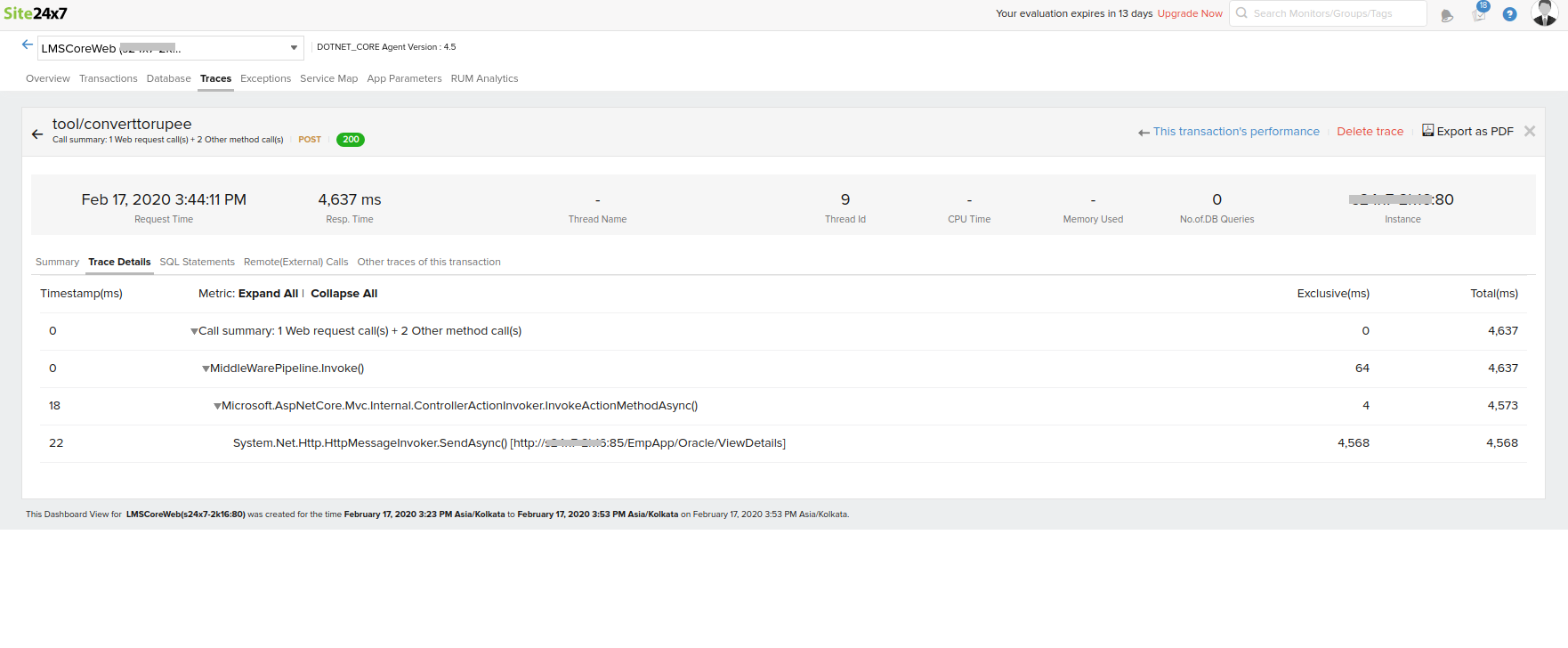Click the Delete trace link
The height and width of the screenshot is (648, 1568).
[1370, 131]
